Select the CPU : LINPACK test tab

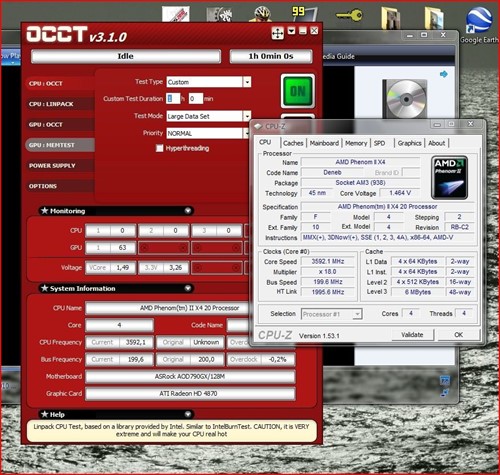pos(60,104)
